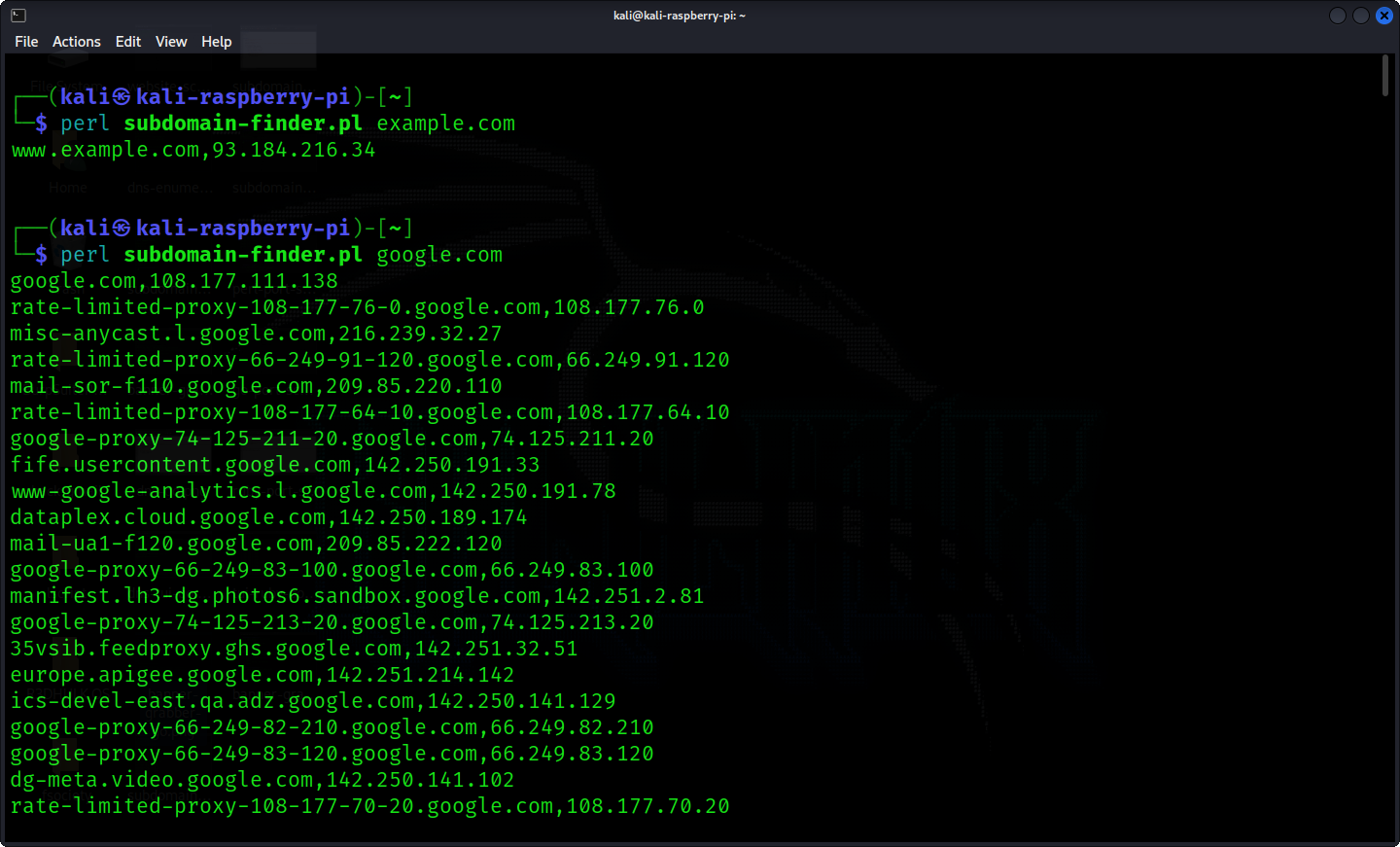Click dataplex.cloud.google.com line
The height and width of the screenshot is (847, 1400).
click(269, 517)
